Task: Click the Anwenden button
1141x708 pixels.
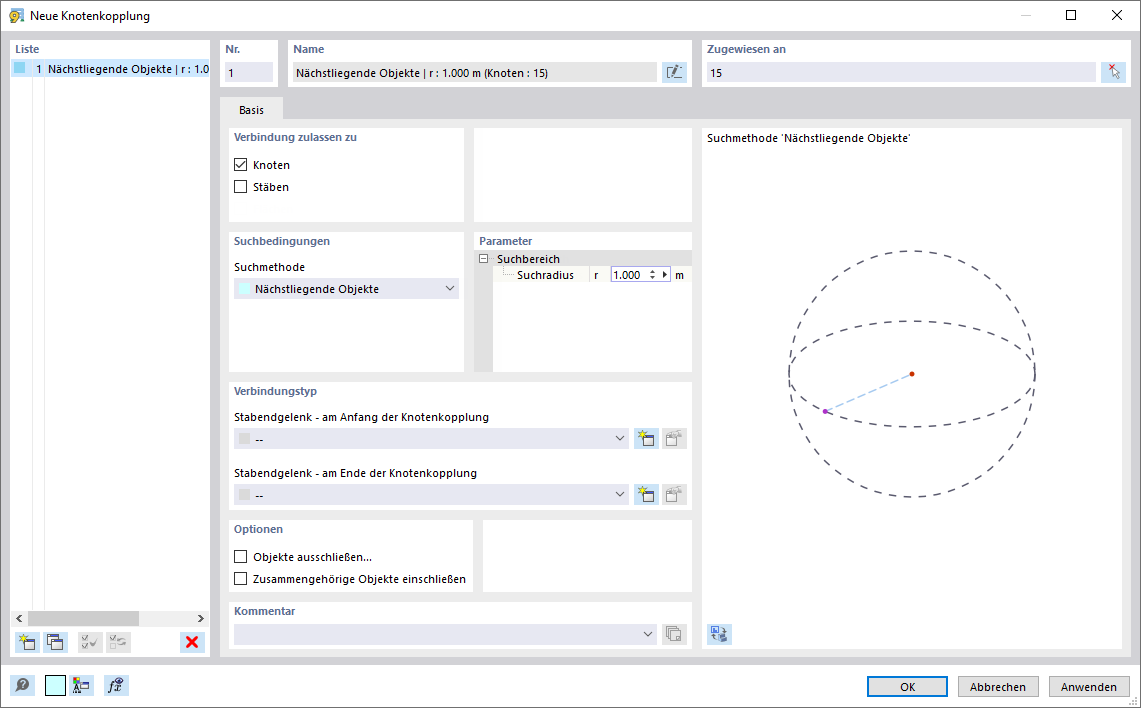Action: (x=1089, y=686)
